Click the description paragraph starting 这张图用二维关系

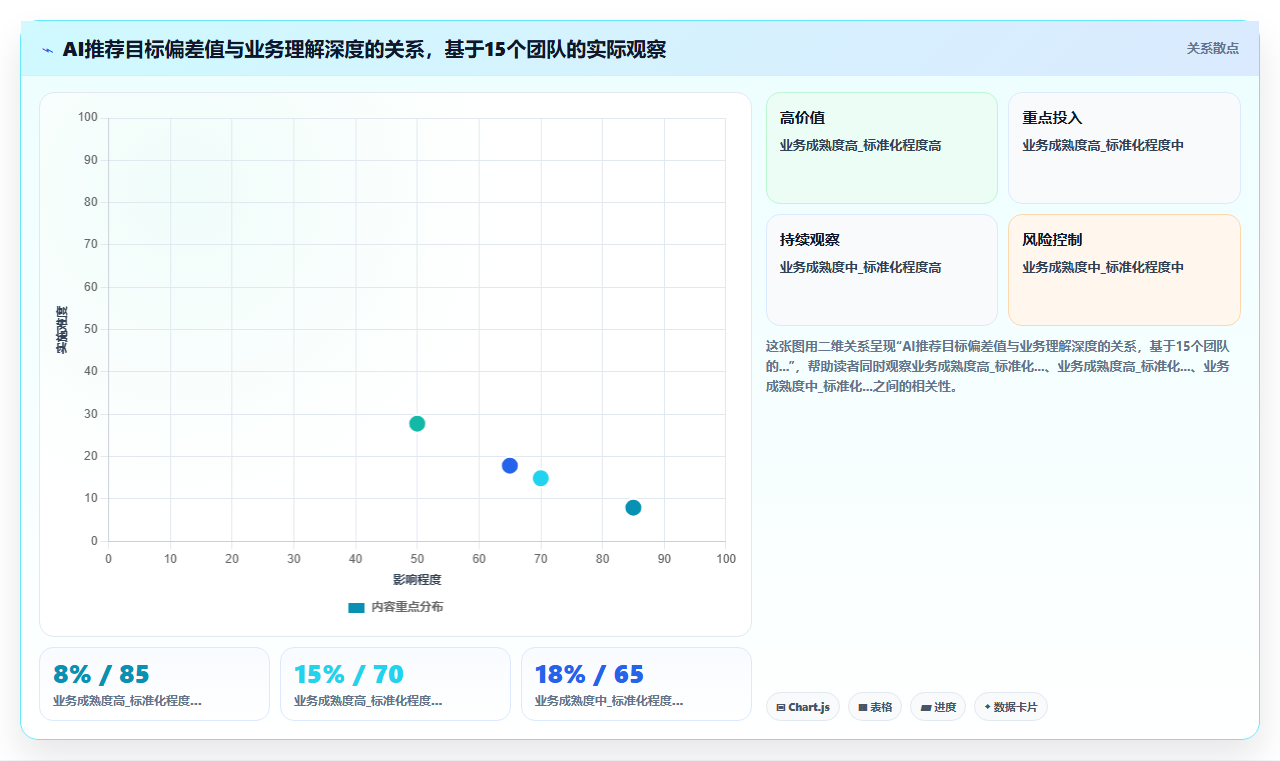(x=998, y=366)
